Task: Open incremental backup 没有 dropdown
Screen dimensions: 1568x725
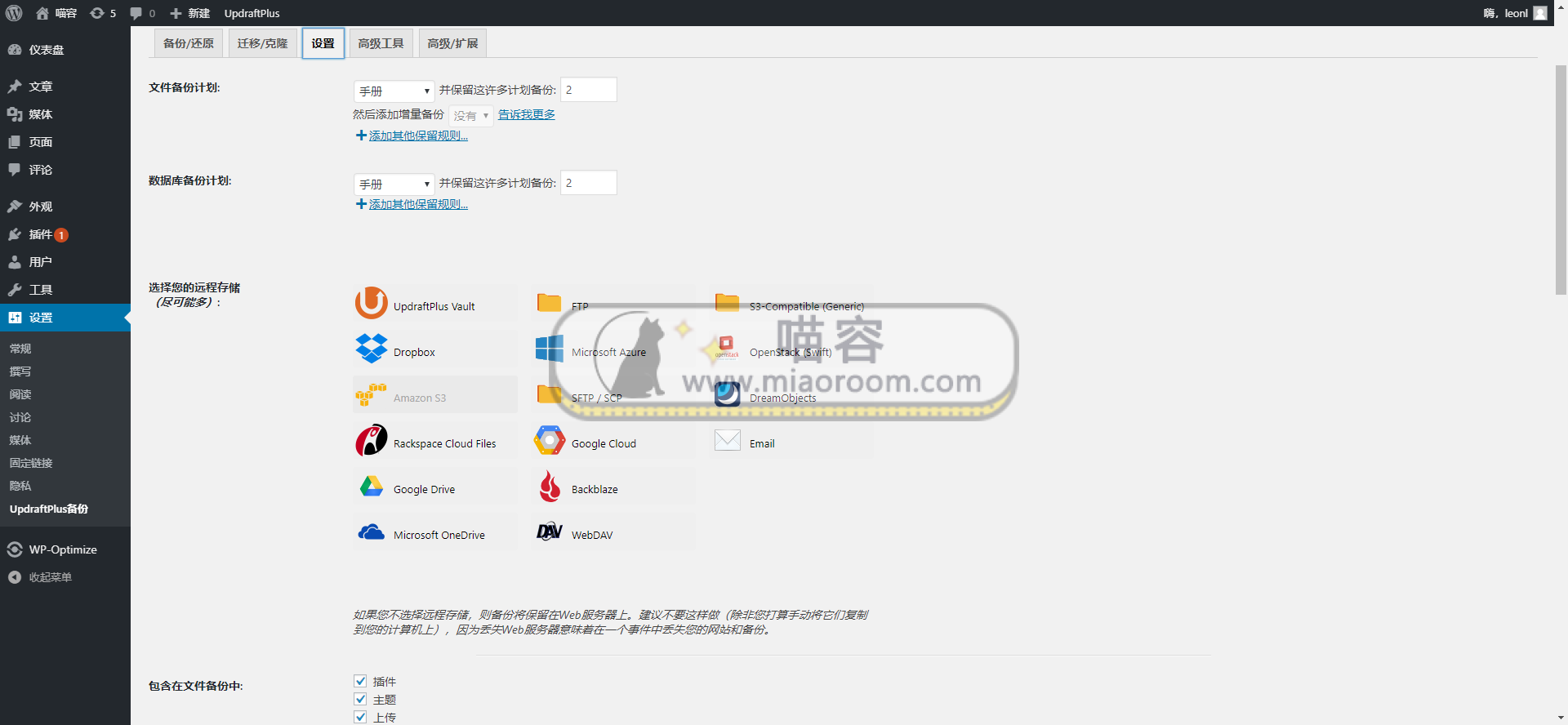Action: 471,116
